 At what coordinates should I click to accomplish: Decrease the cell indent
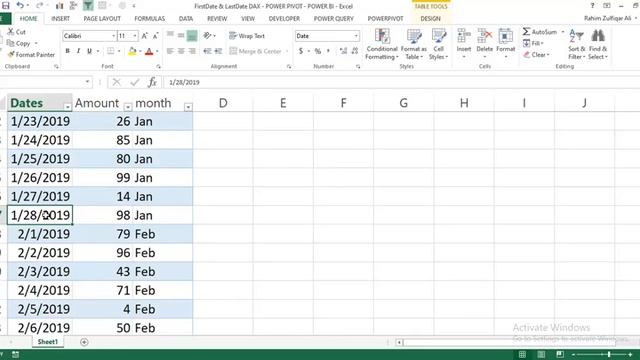(x=207, y=51)
